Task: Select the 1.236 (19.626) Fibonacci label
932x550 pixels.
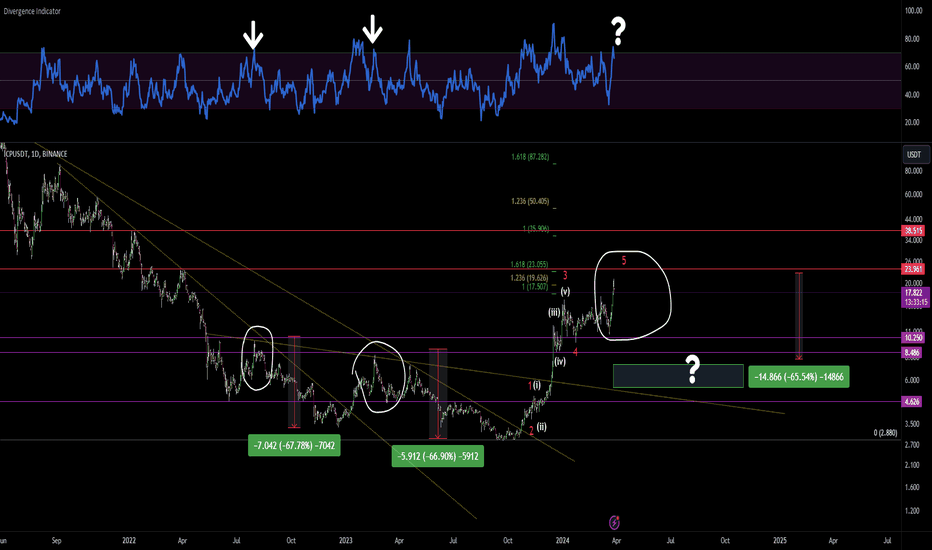Action: pyautogui.click(x=529, y=278)
